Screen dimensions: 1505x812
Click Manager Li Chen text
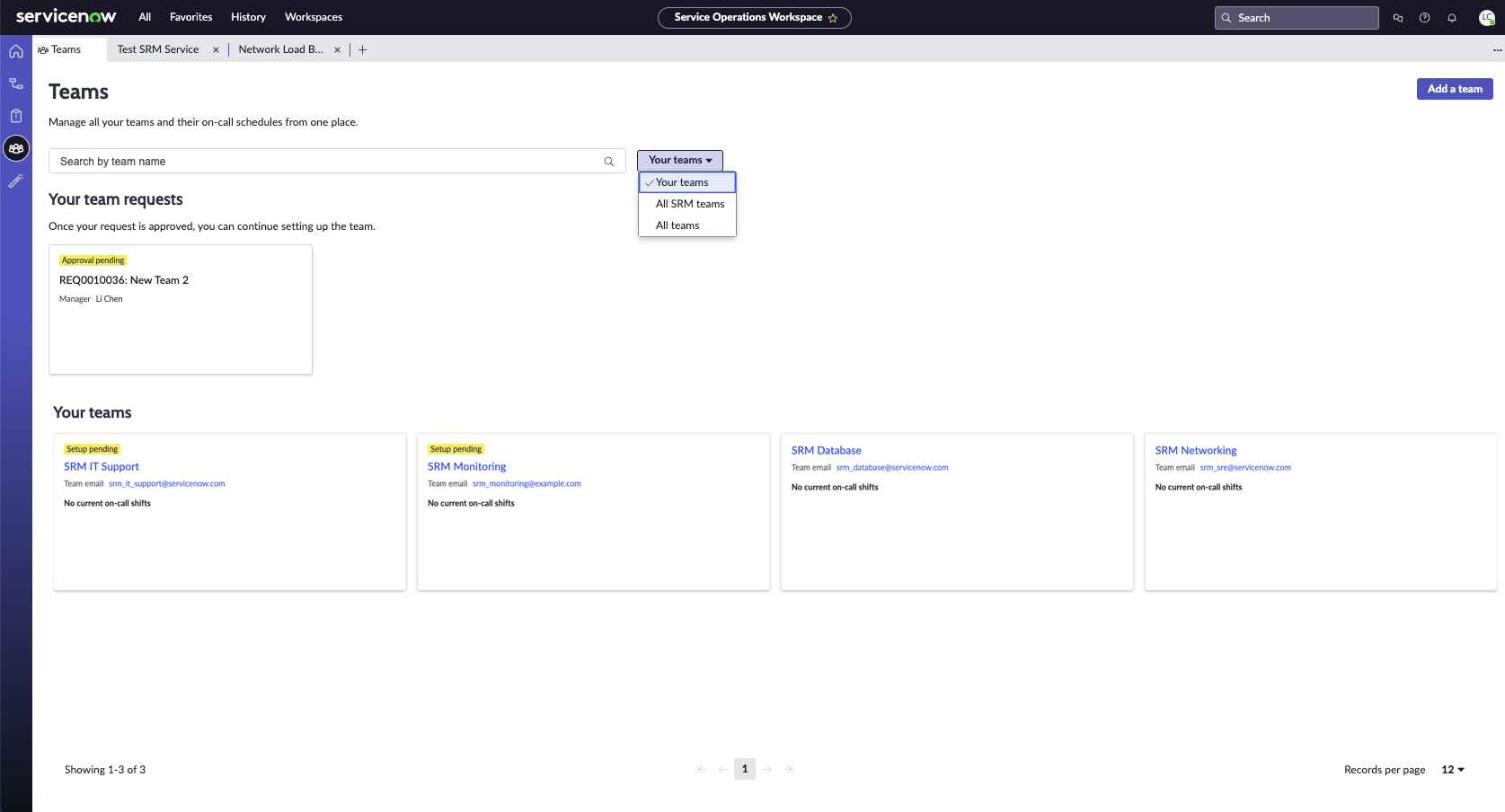(91, 299)
